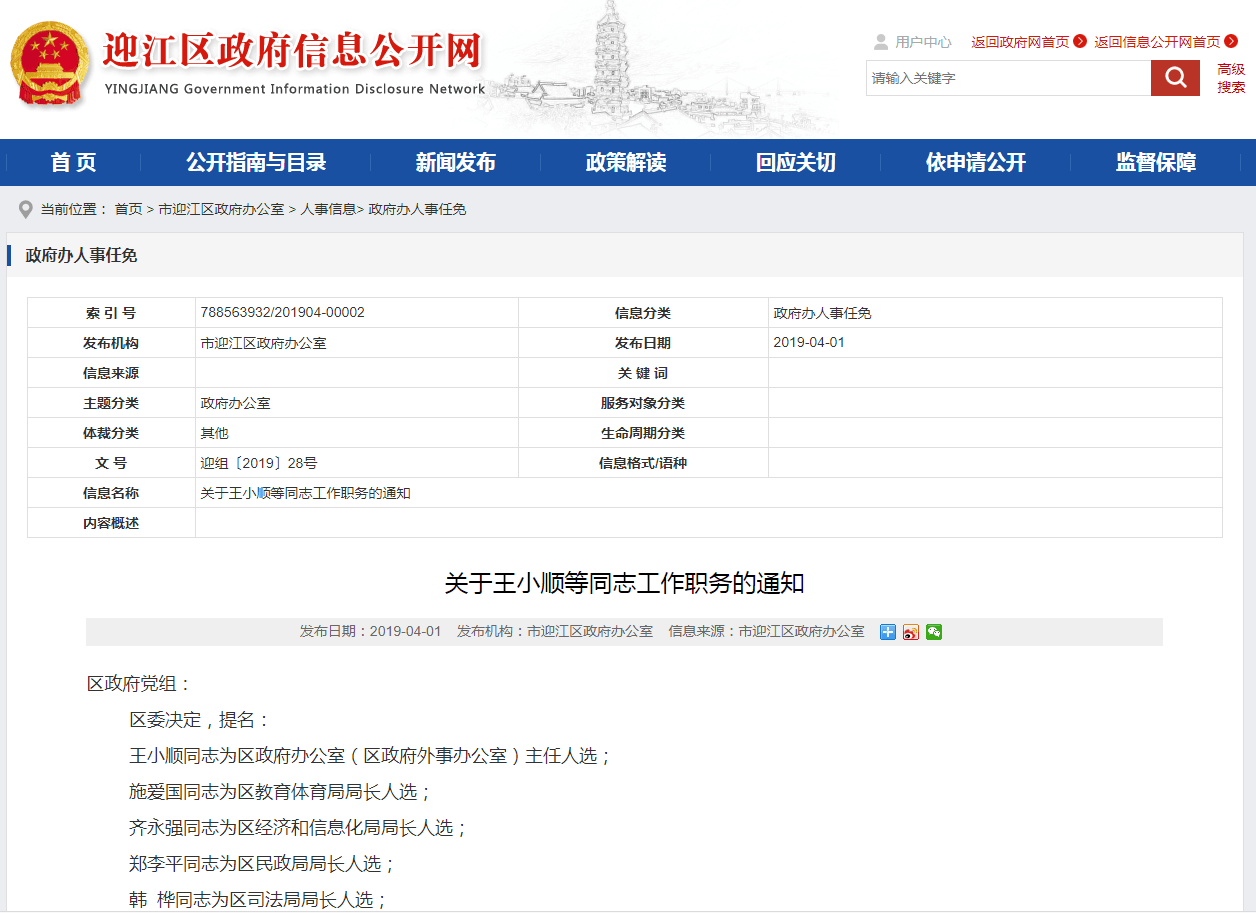The height and width of the screenshot is (913, 1256).
Task: Share via the blue plus icon
Action: click(887, 632)
